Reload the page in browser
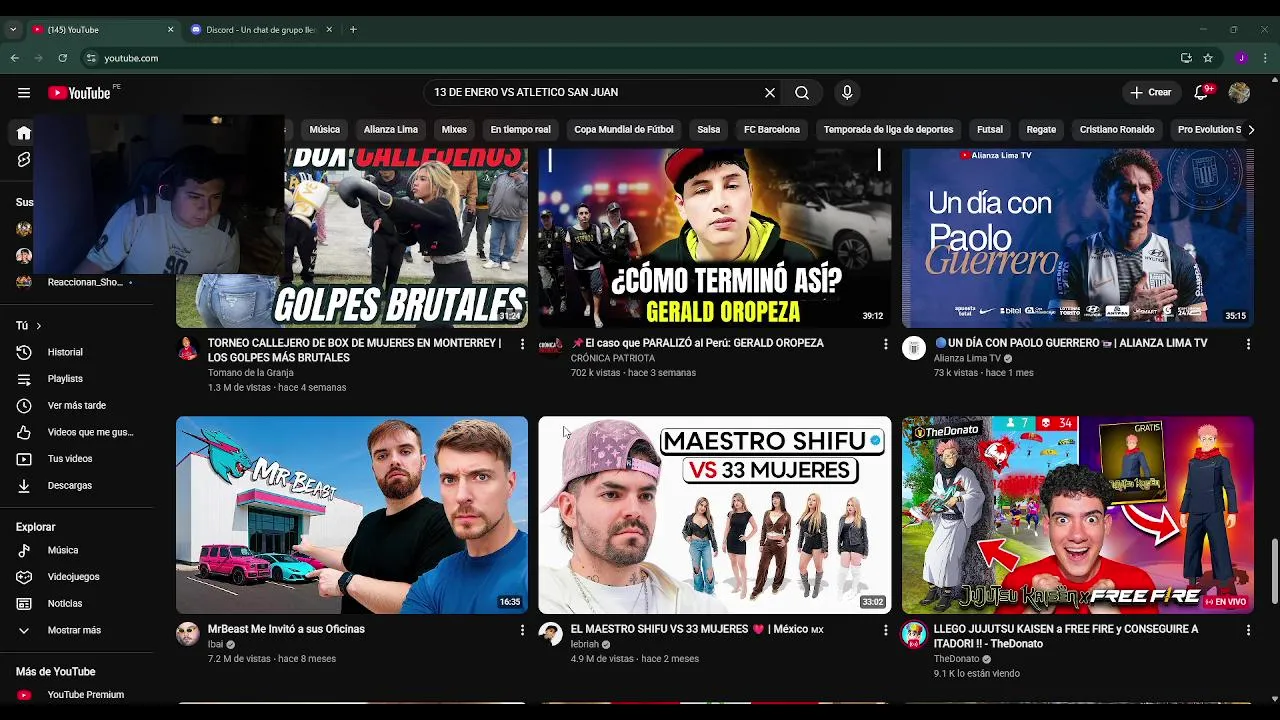The width and height of the screenshot is (1280, 720). pyautogui.click(x=63, y=58)
